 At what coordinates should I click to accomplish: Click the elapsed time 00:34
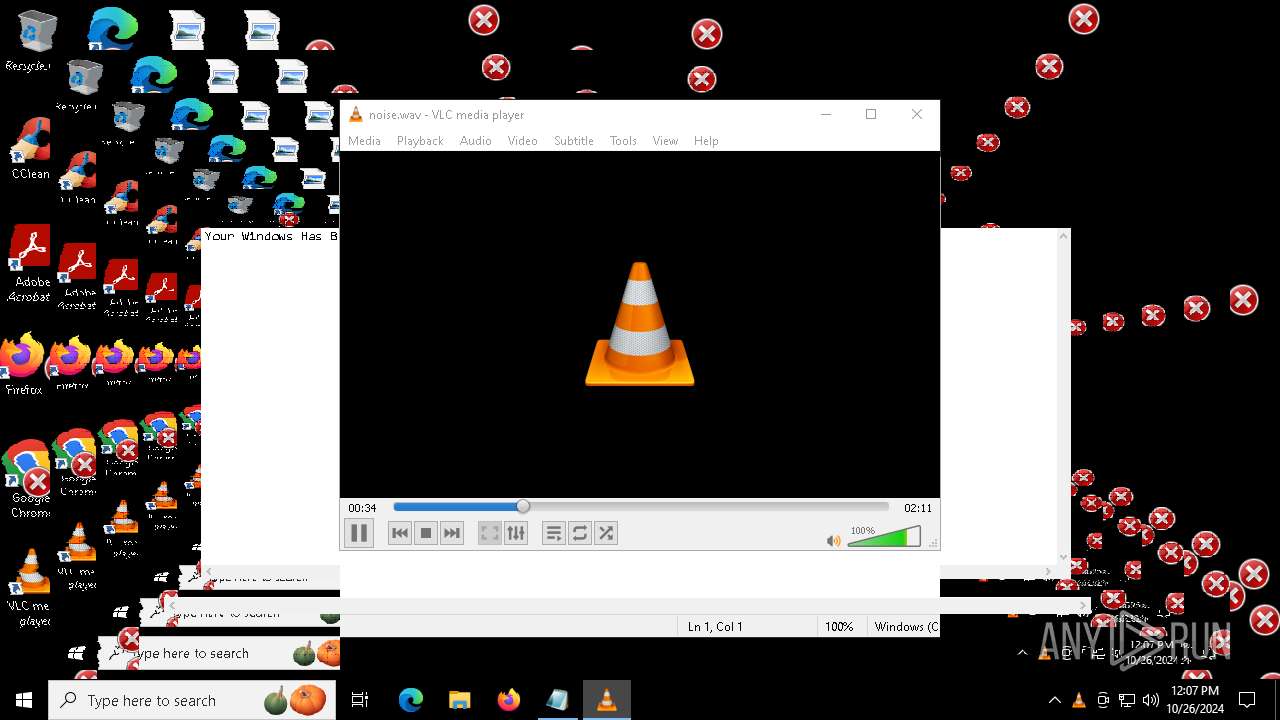pos(362,508)
